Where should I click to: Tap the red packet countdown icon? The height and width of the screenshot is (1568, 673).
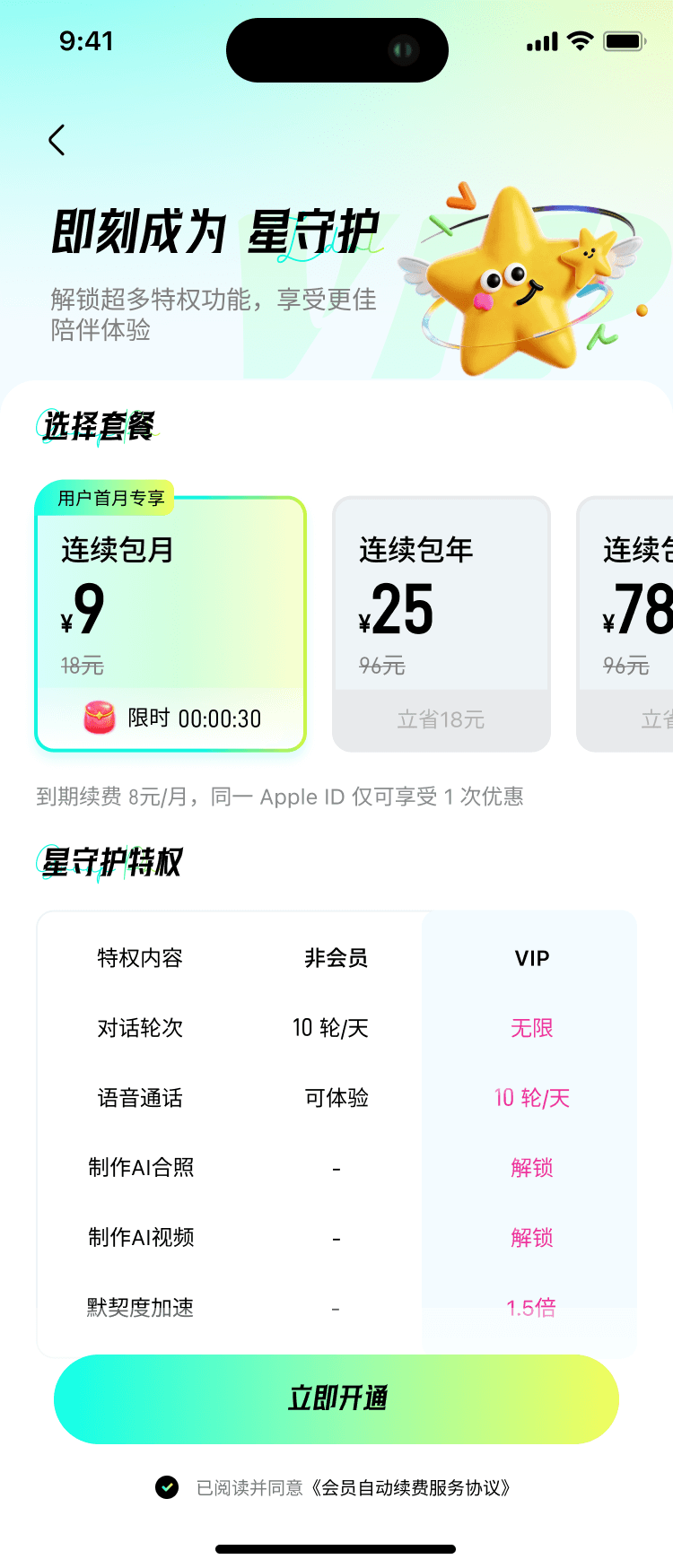point(98,718)
